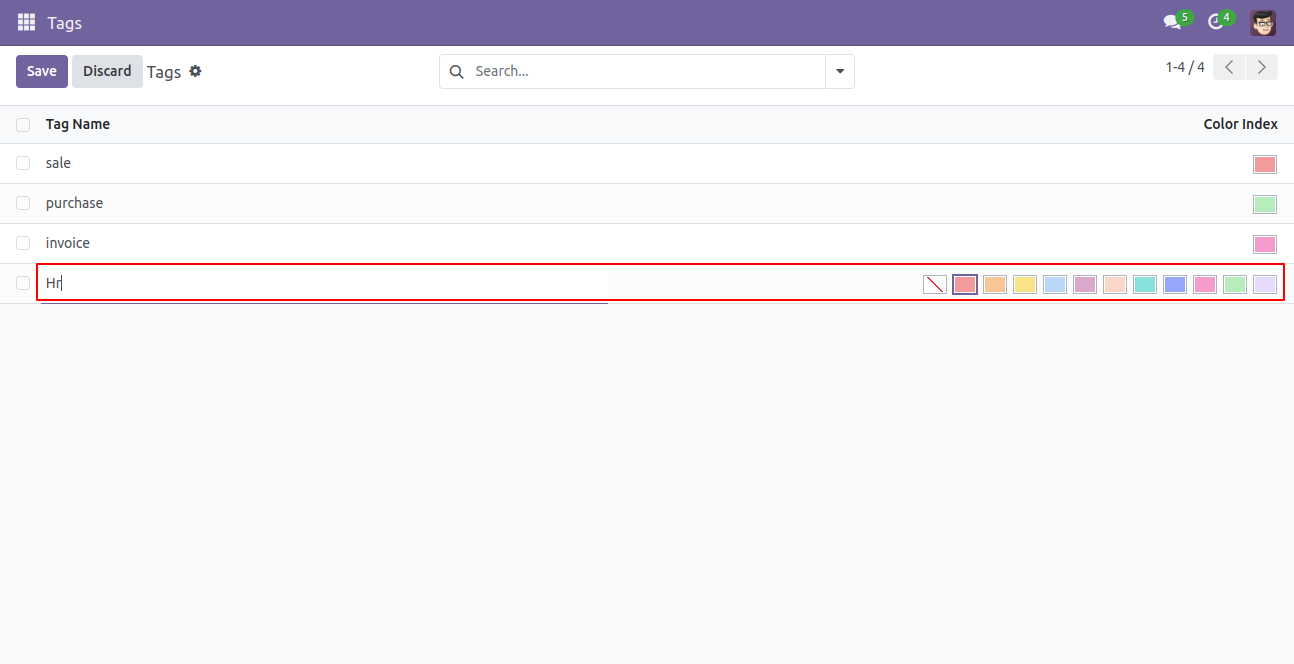
Task: Click the Tags title in top bar
Action: click(x=65, y=22)
